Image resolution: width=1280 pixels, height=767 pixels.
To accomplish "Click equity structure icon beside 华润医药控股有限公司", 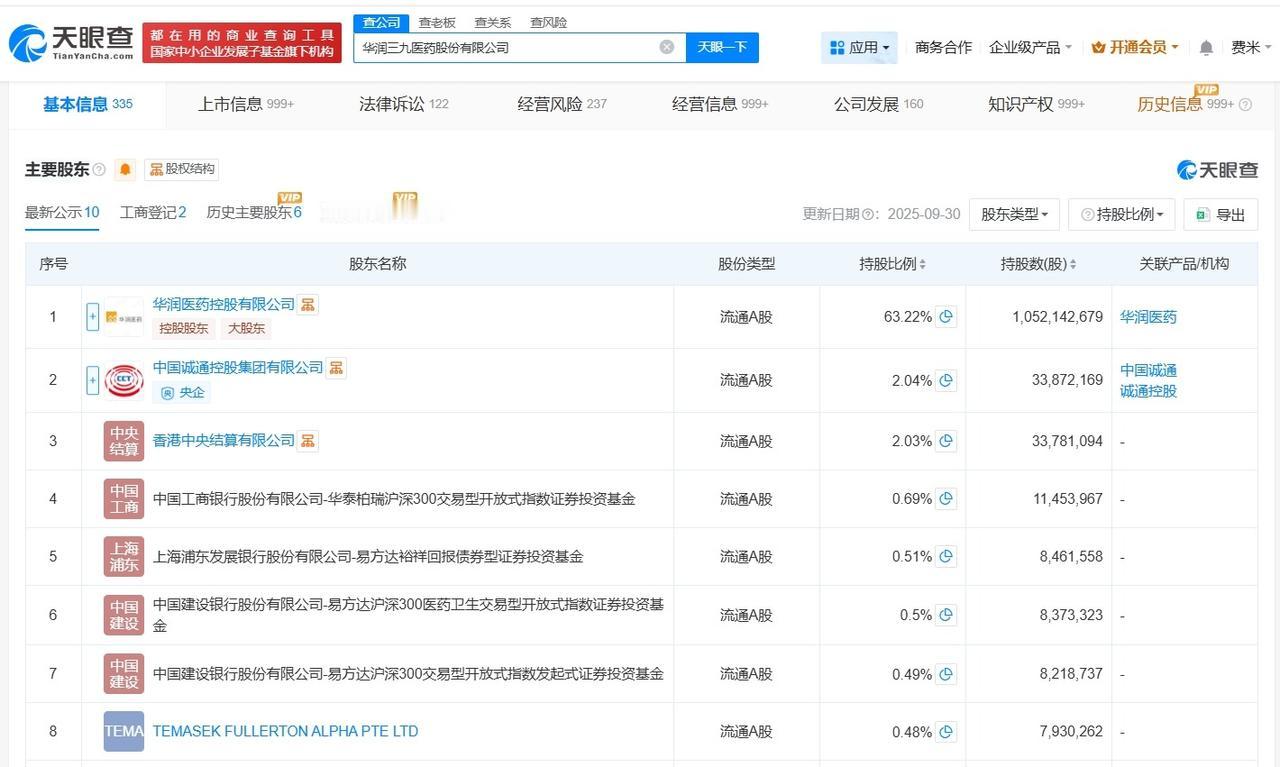I will (308, 304).
